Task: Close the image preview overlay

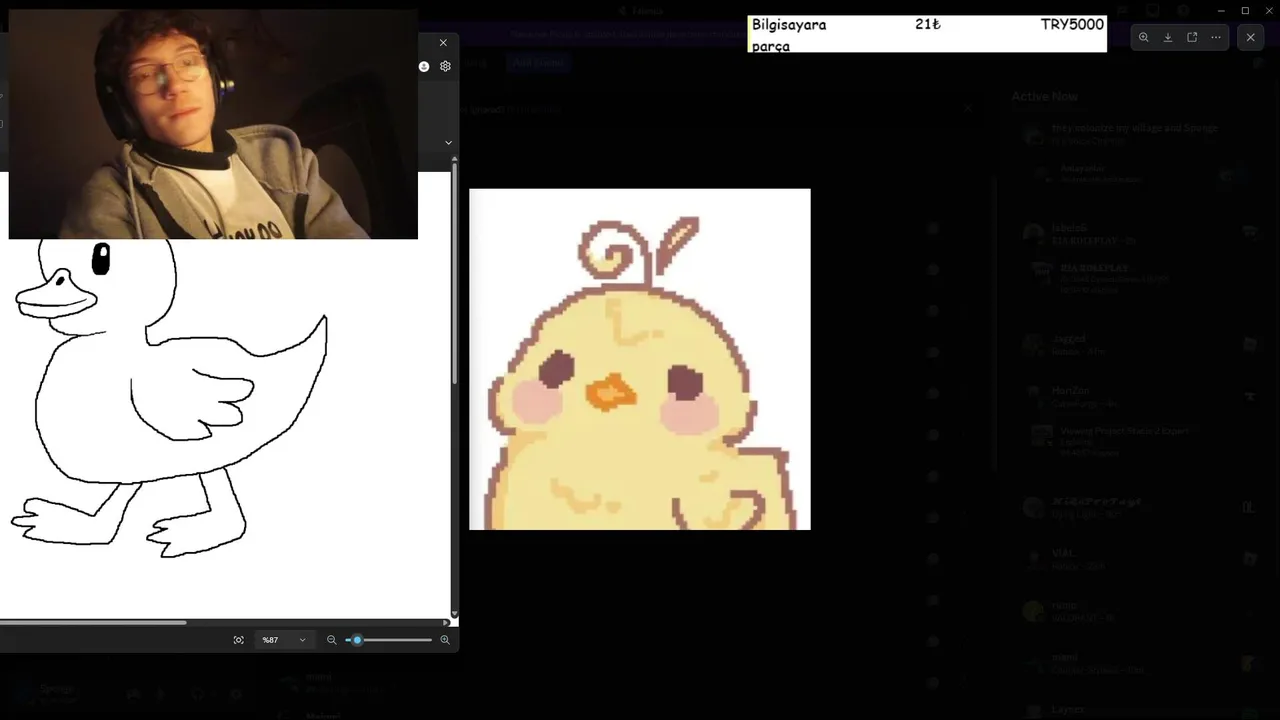Action: tap(1250, 37)
